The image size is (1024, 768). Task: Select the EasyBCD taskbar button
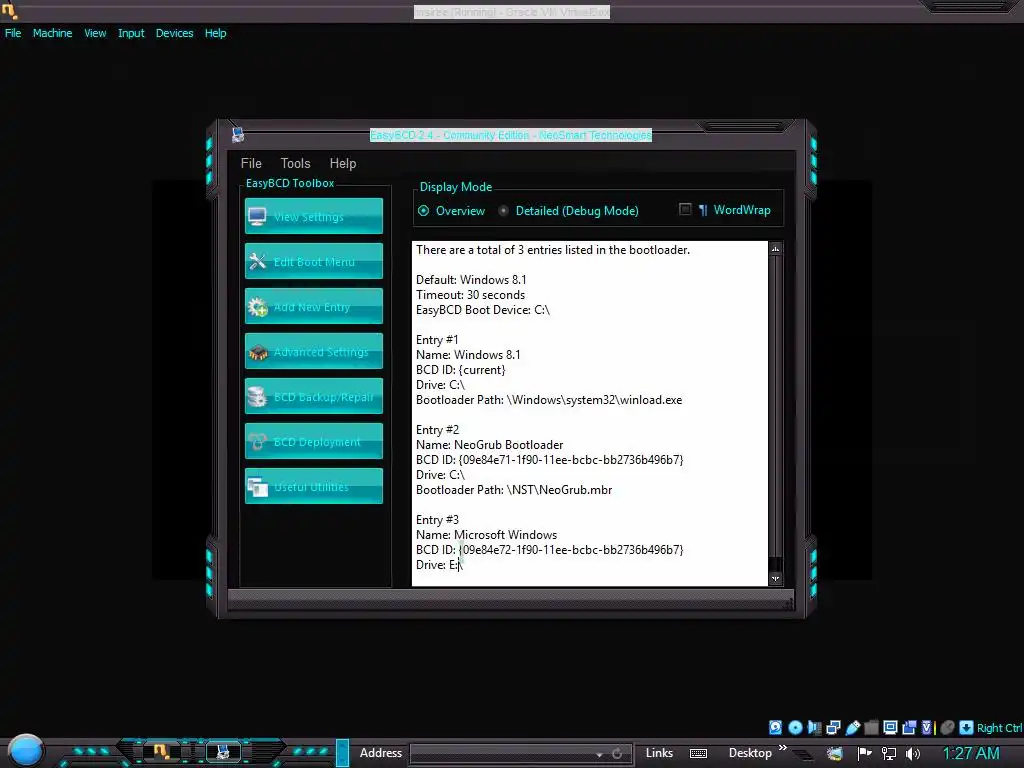[223, 752]
